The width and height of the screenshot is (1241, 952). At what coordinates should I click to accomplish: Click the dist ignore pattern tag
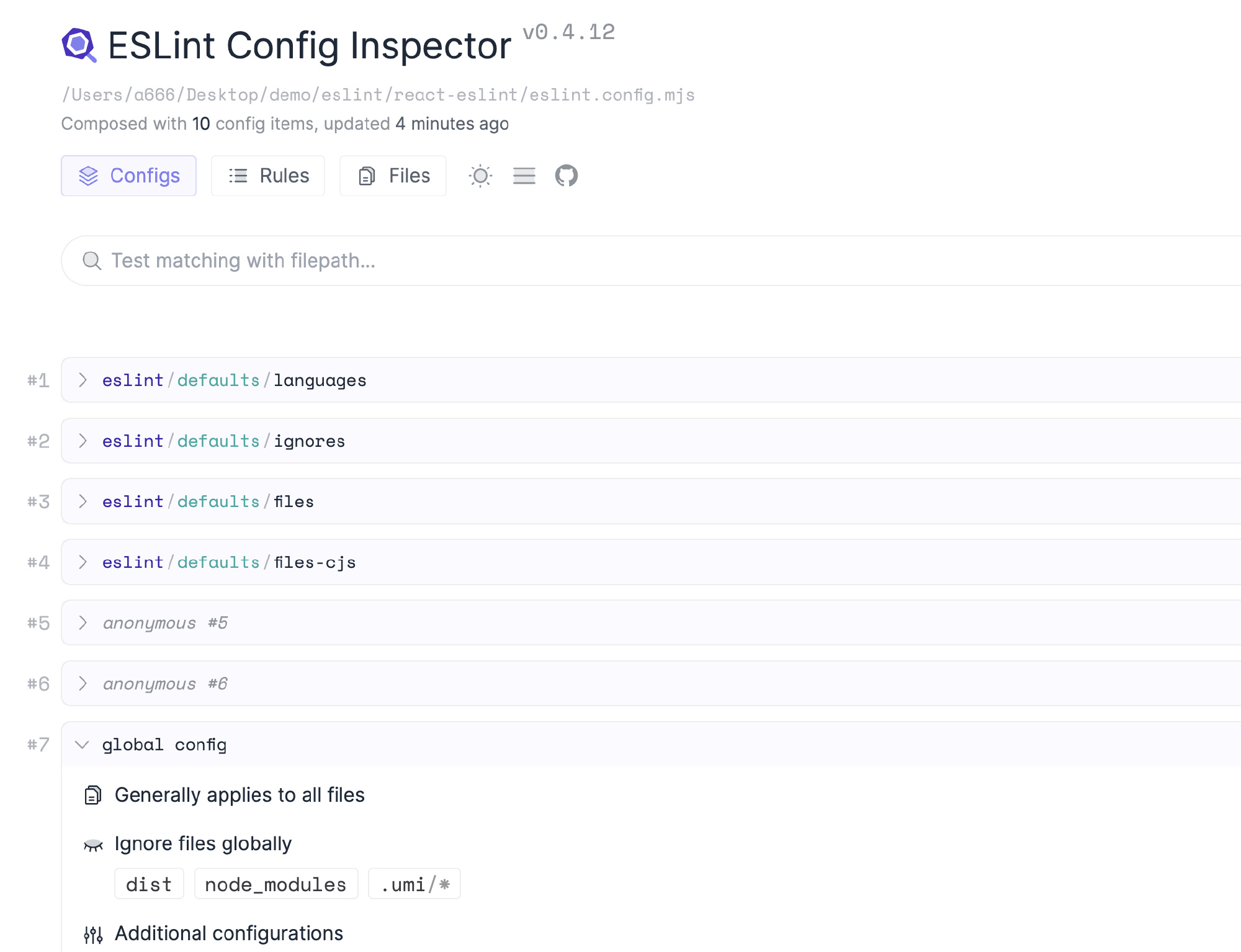coord(149,884)
